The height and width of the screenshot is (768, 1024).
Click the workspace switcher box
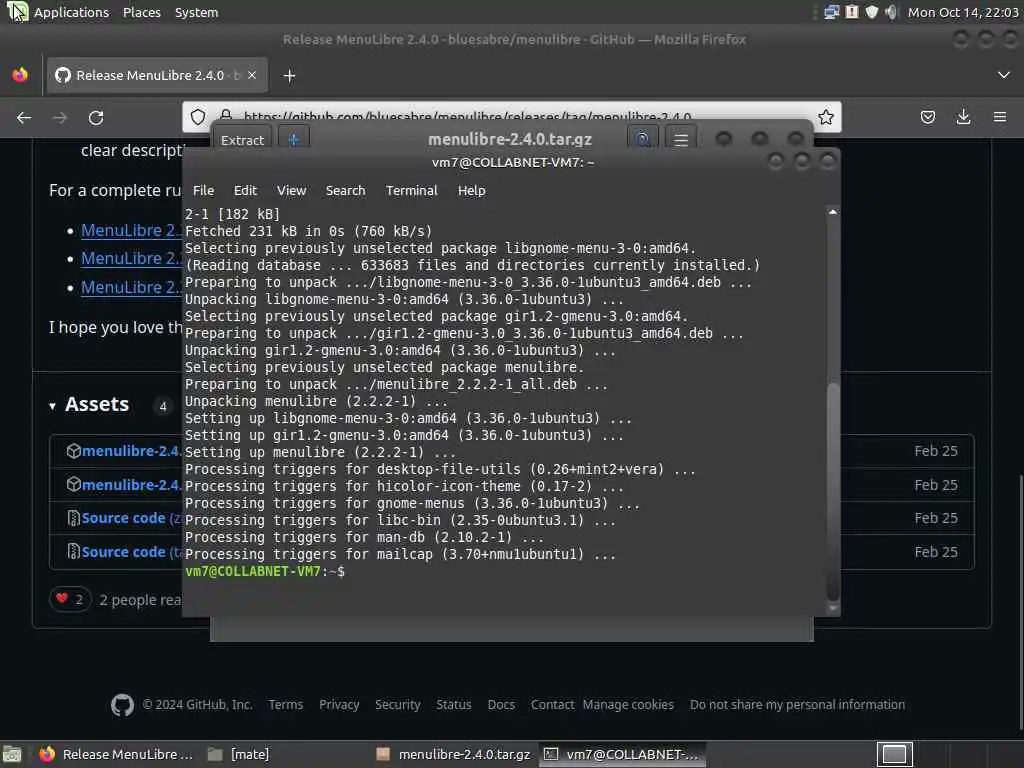(894, 754)
